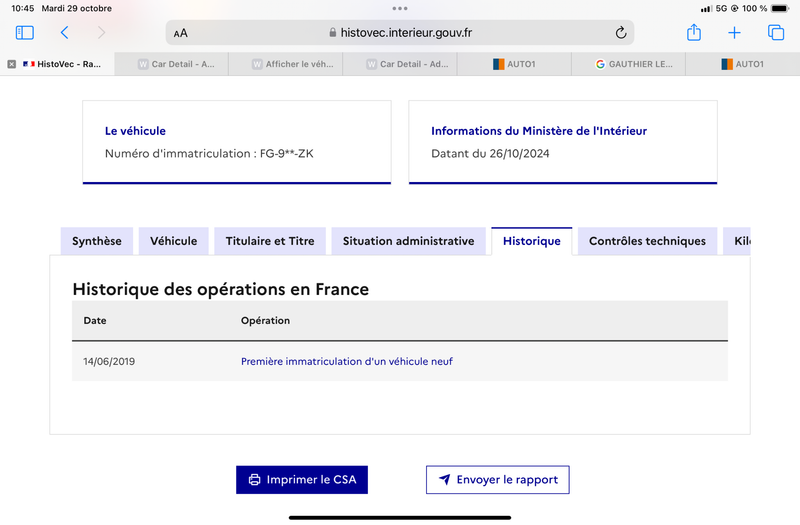This screenshot has height=525, width=800.
Task: Open the Safari share sheet
Action: [x=693, y=33]
